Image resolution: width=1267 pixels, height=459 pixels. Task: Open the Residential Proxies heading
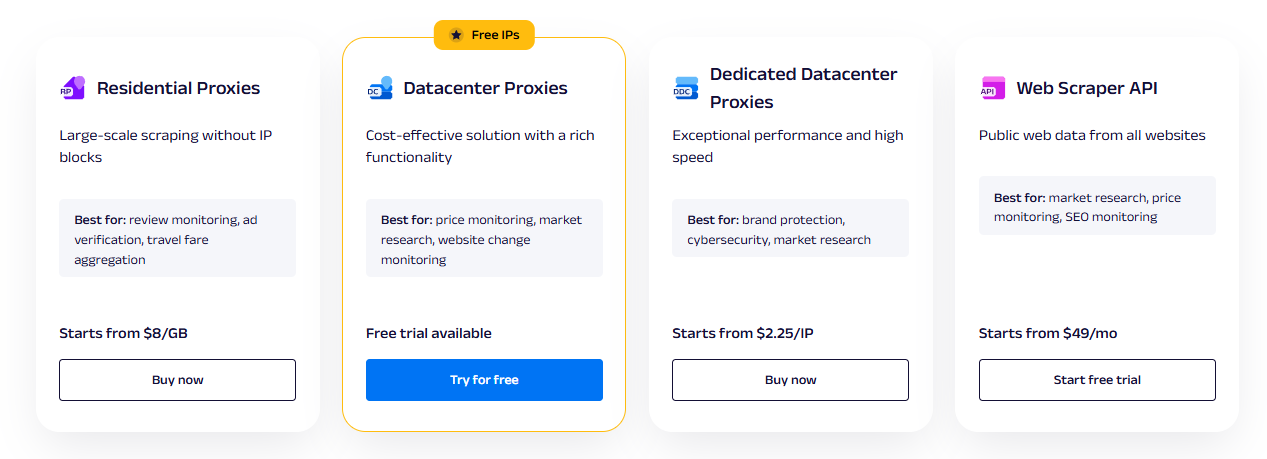pyautogui.click(x=178, y=88)
